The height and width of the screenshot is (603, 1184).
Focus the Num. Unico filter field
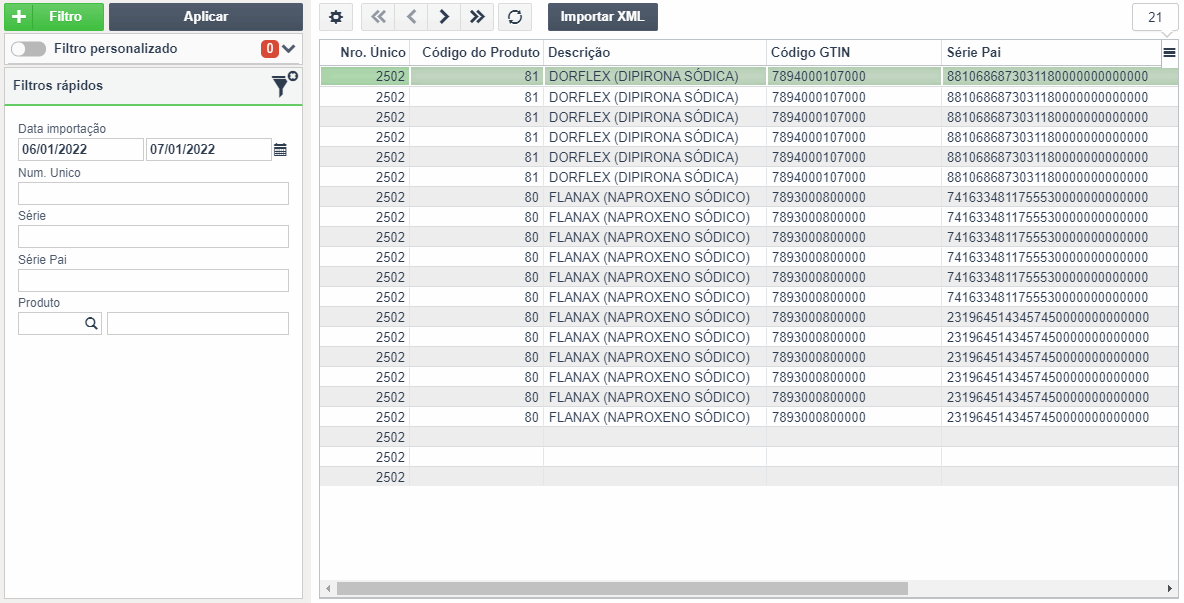point(153,193)
